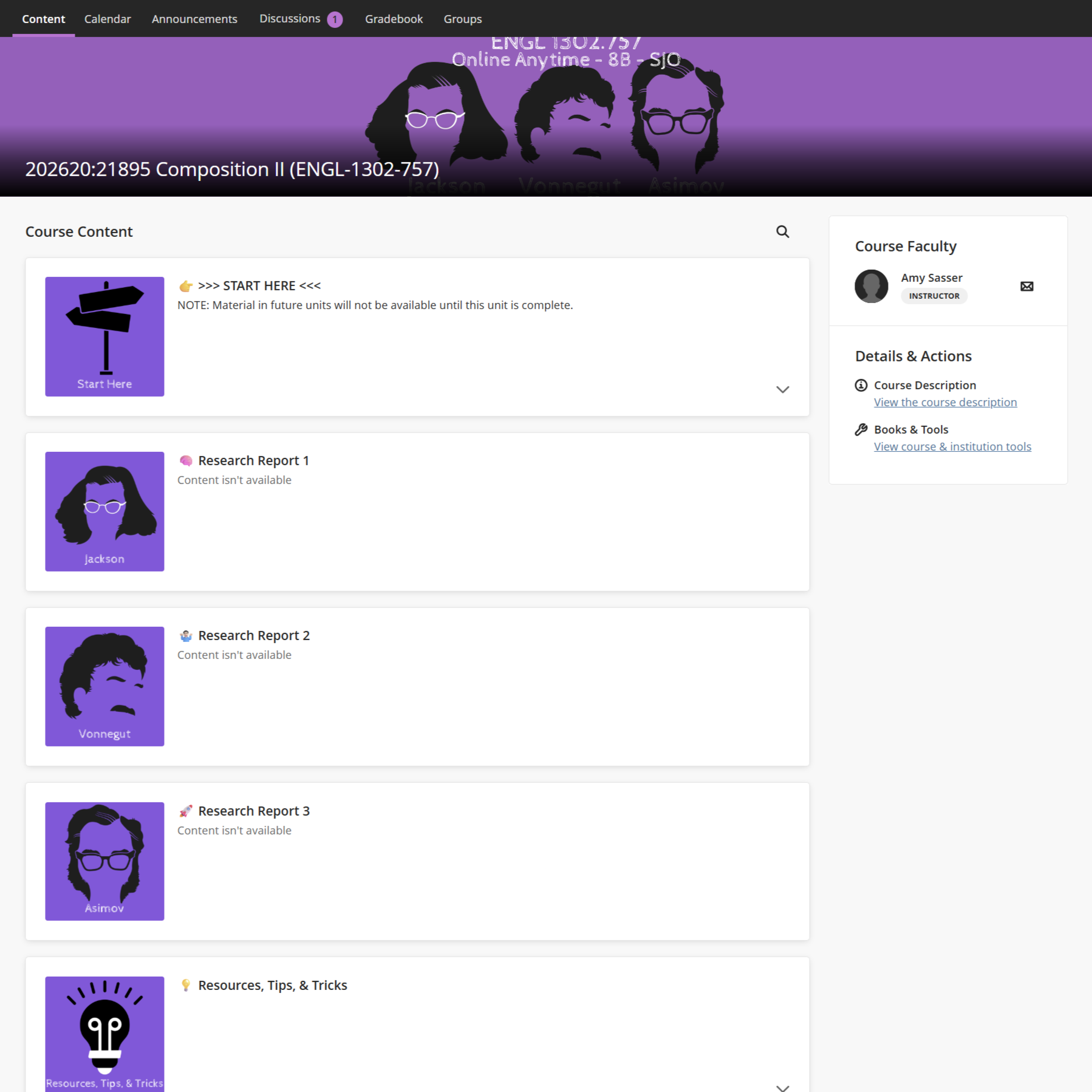Screen dimensions: 1092x1092
Task: Click the Research Report 2 title
Action: pos(254,635)
